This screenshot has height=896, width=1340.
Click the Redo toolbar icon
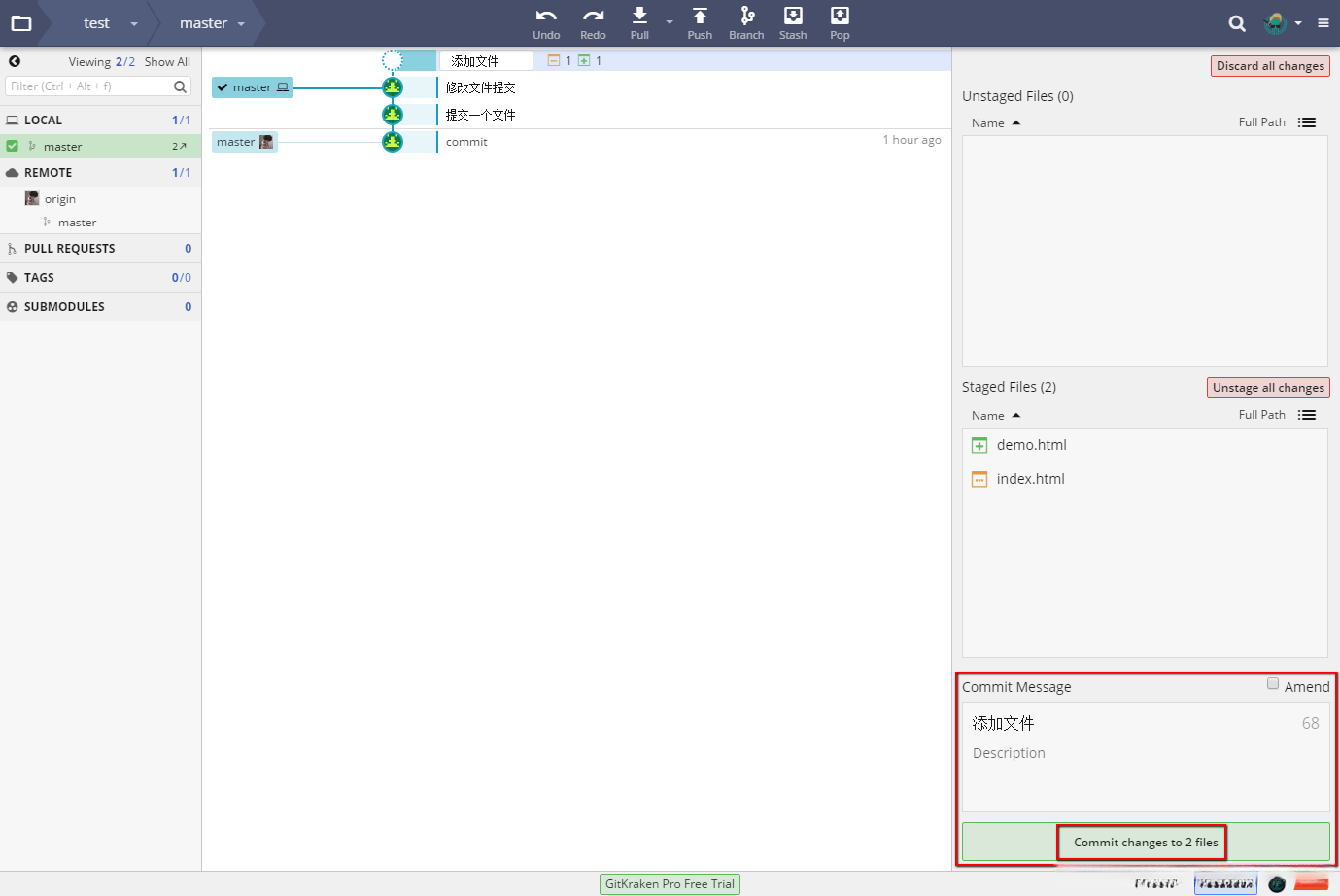[x=593, y=16]
